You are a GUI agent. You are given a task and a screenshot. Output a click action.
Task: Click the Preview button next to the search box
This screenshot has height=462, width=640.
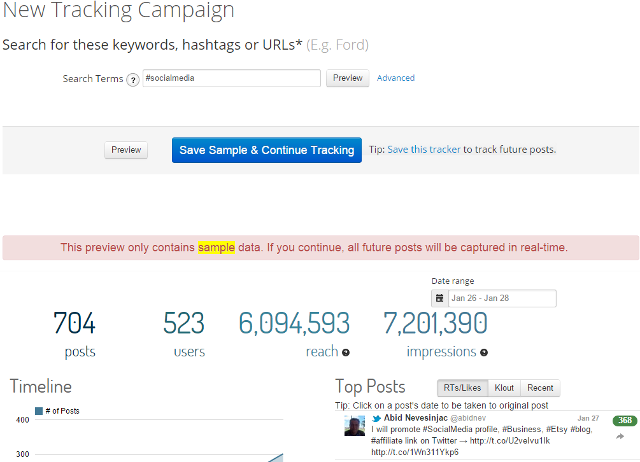pos(347,78)
